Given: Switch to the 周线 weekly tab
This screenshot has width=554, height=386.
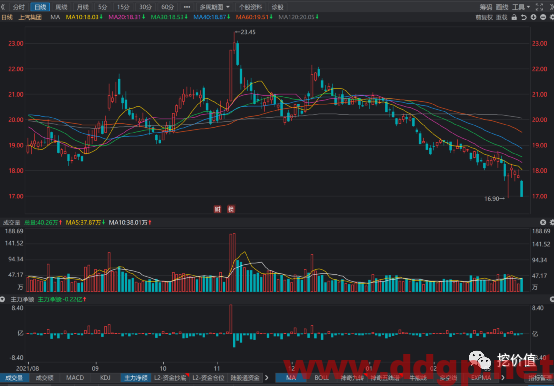Looking at the screenshot, I should point(61,7).
